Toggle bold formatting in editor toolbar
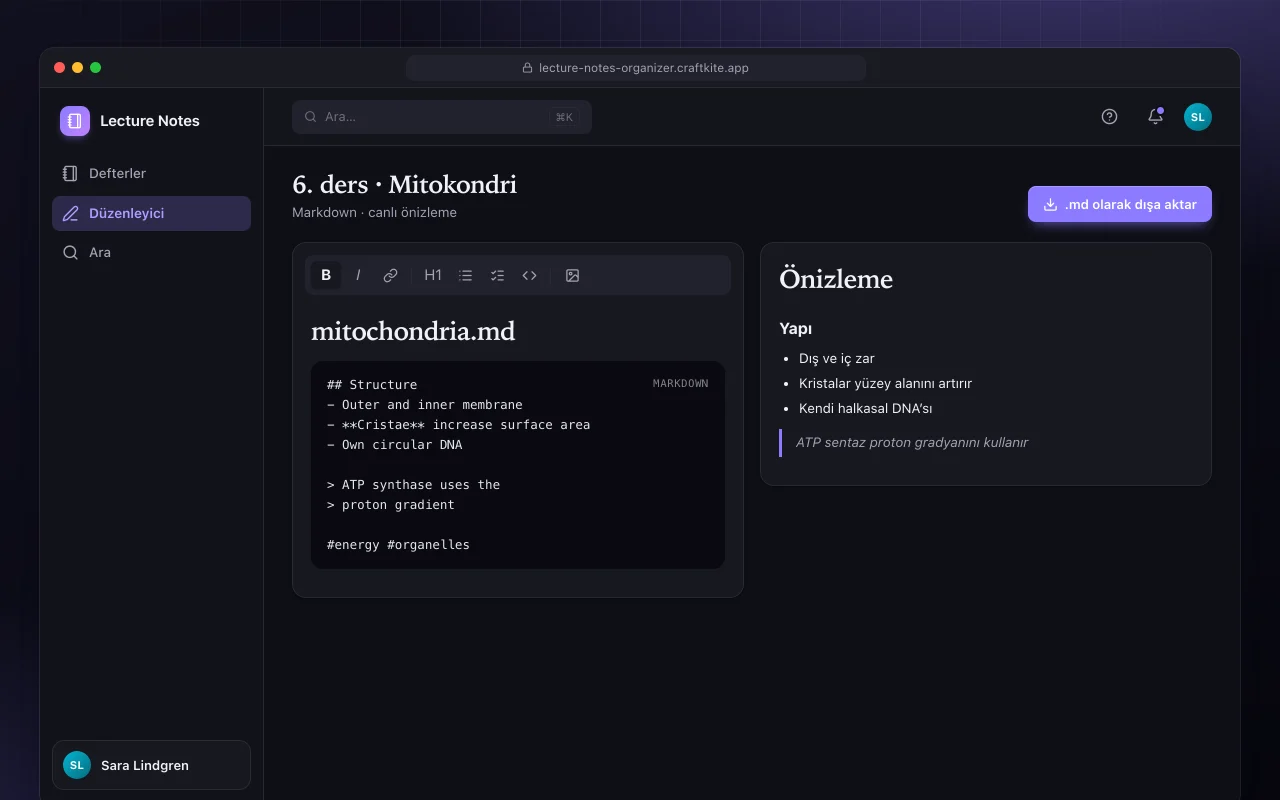The height and width of the screenshot is (800, 1280). [x=326, y=275]
